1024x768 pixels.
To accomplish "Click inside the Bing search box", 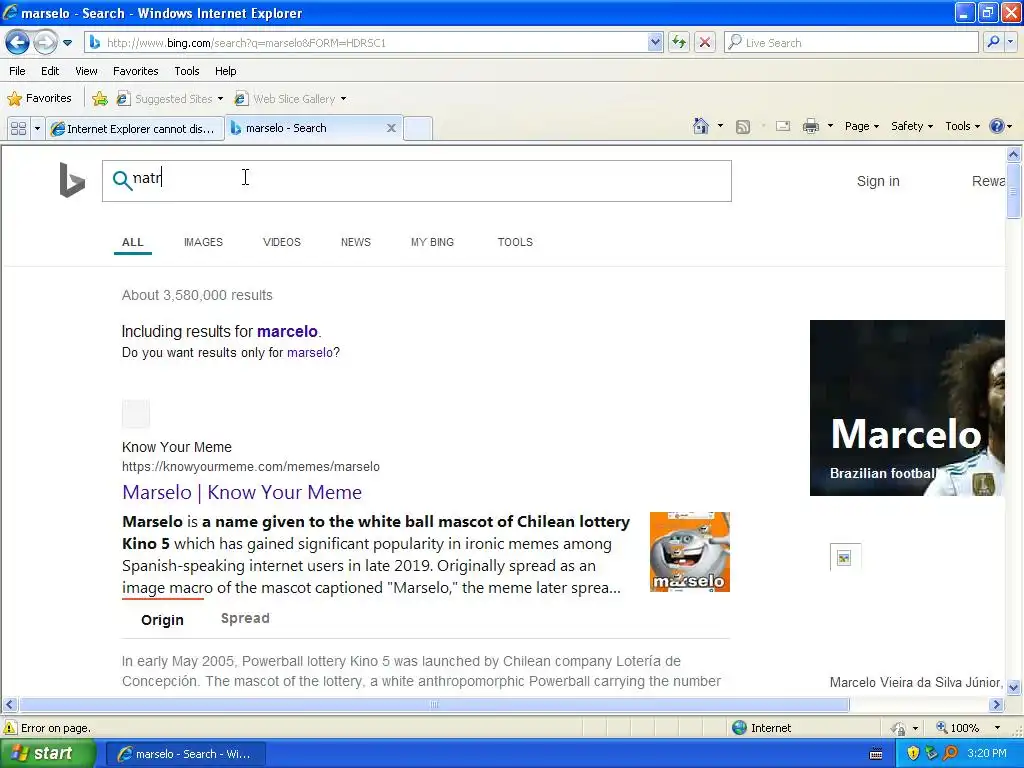I will [417, 181].
